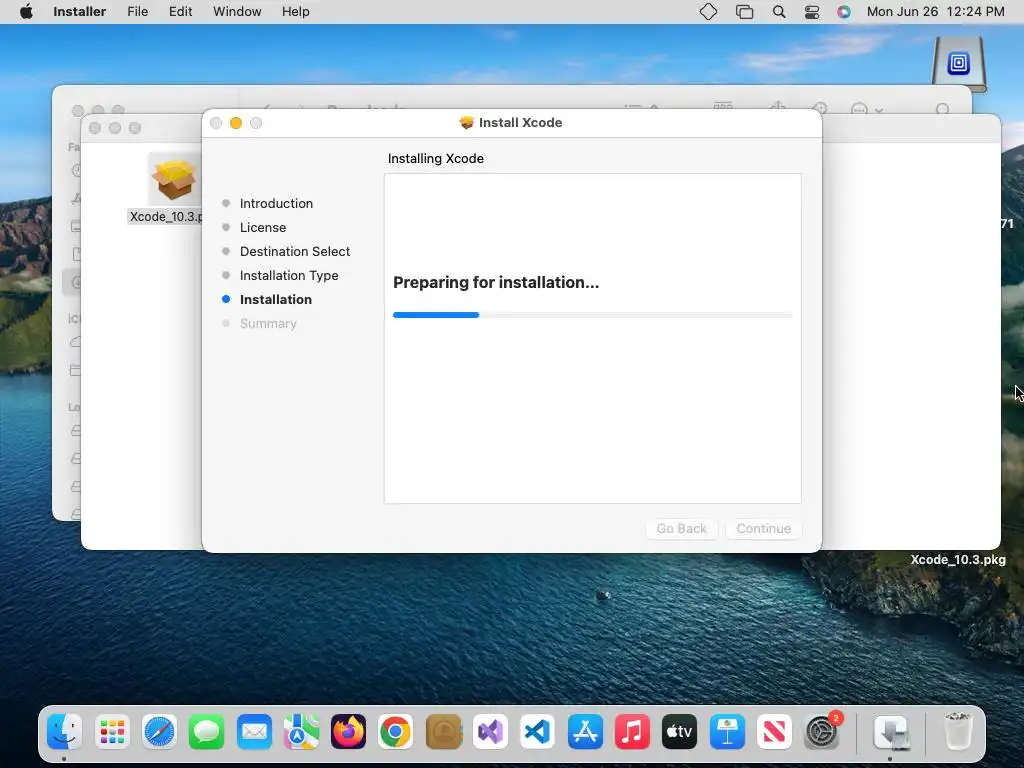
Task: Open System Preferences from the Dock
Action: coord(822,731)
